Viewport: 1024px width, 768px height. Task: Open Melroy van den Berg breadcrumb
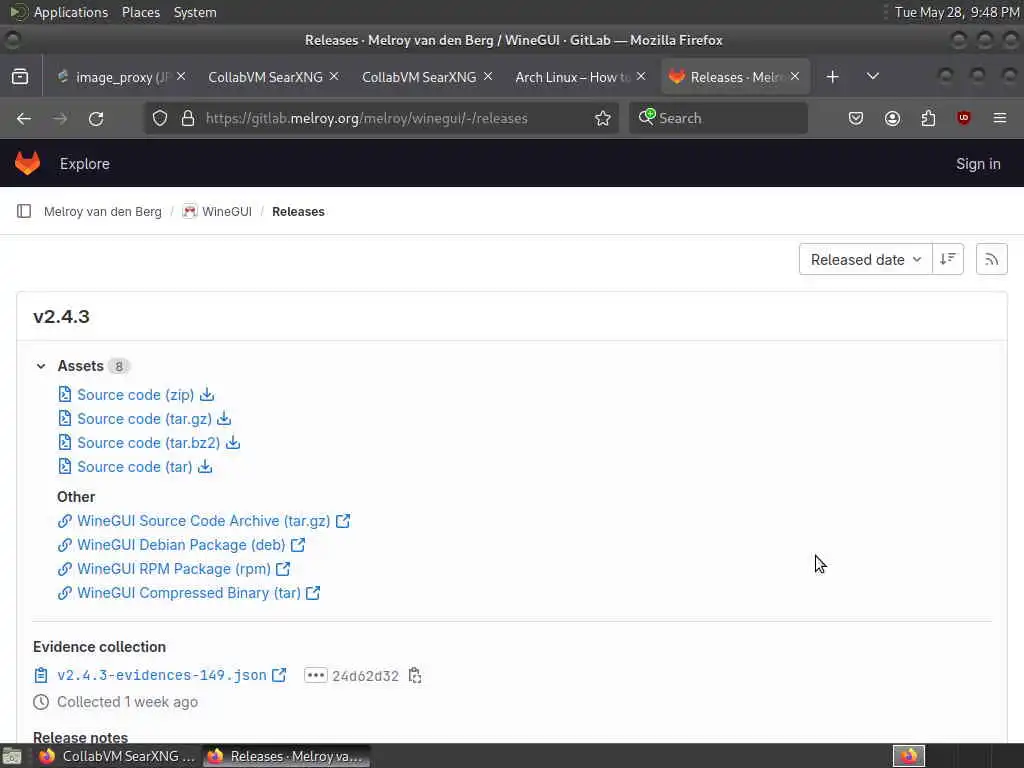103,212
